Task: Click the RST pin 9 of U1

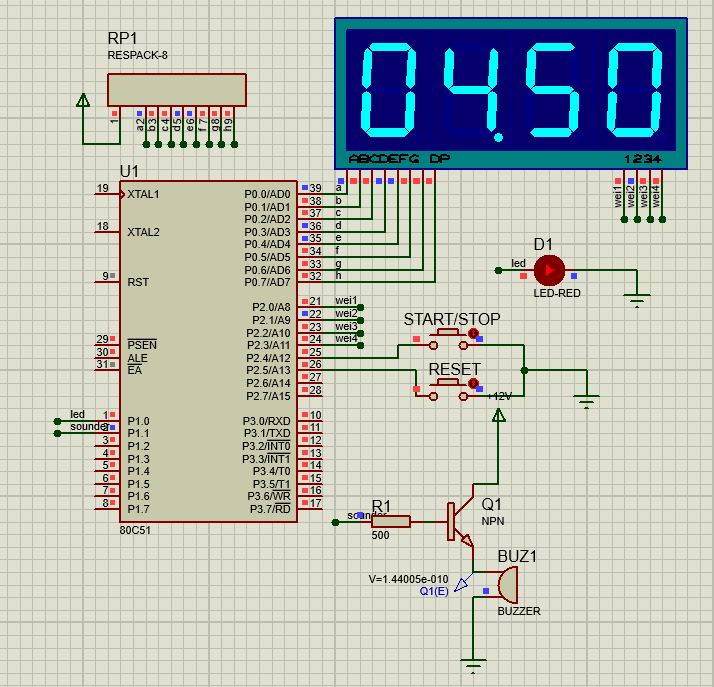Action: pos(108,282)
